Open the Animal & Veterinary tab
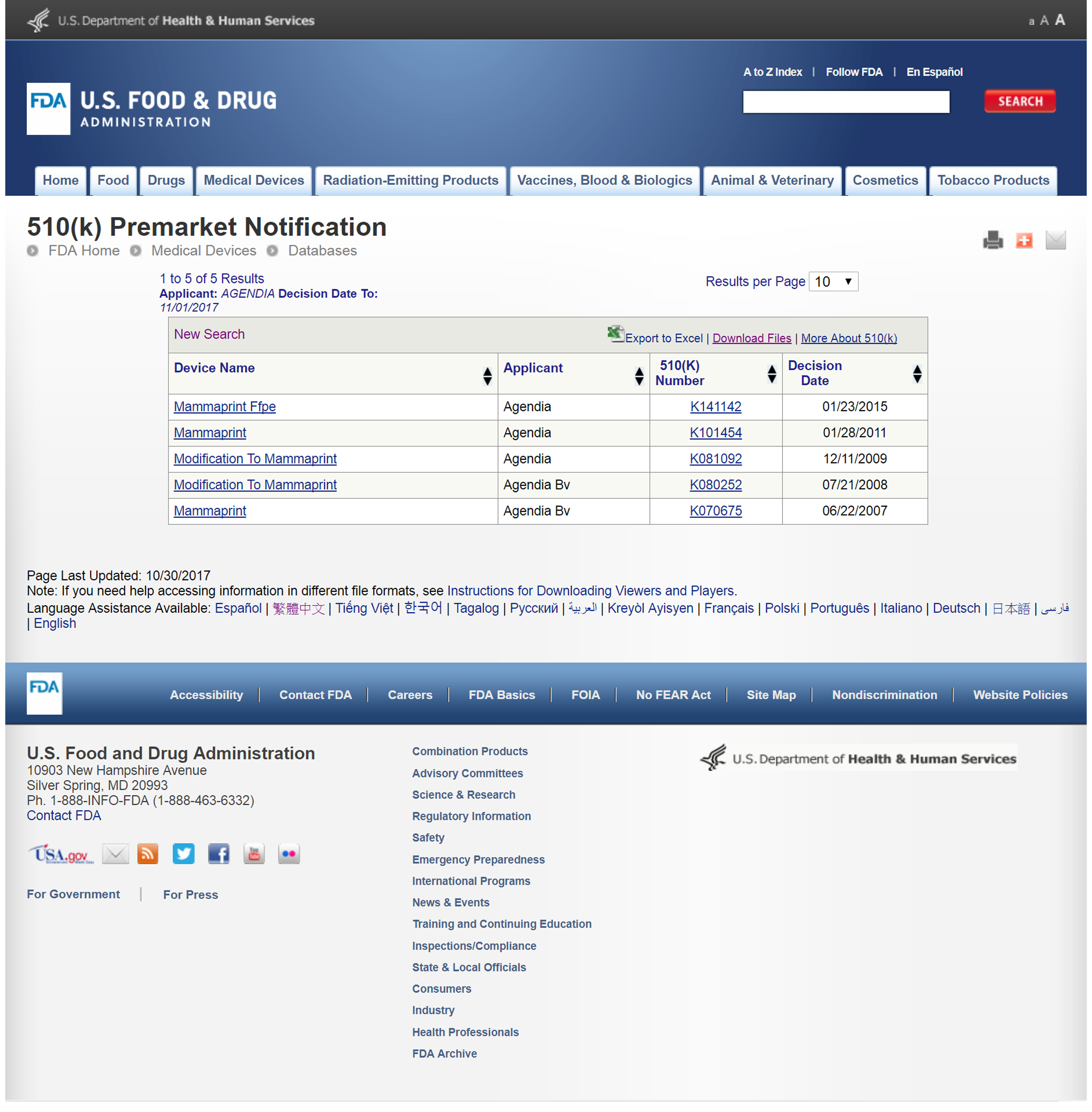1092x1112 pixels. coord(772,180)
